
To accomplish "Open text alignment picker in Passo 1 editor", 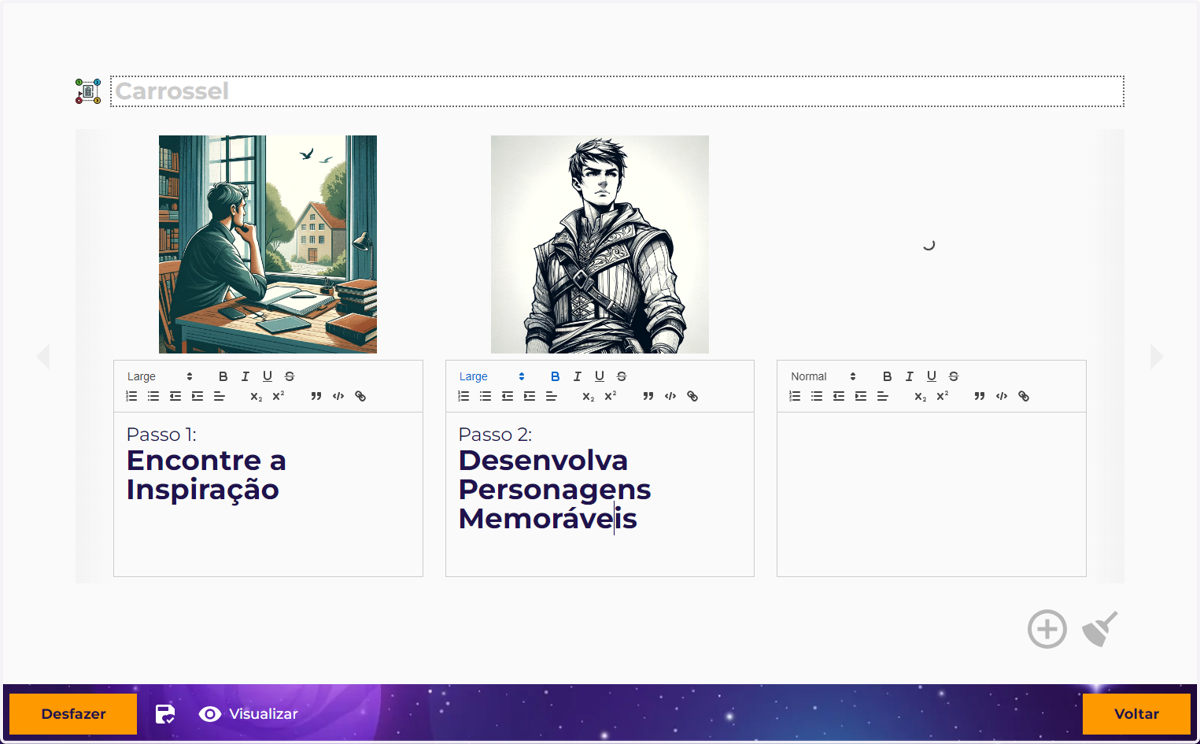I will click(219, 397).
